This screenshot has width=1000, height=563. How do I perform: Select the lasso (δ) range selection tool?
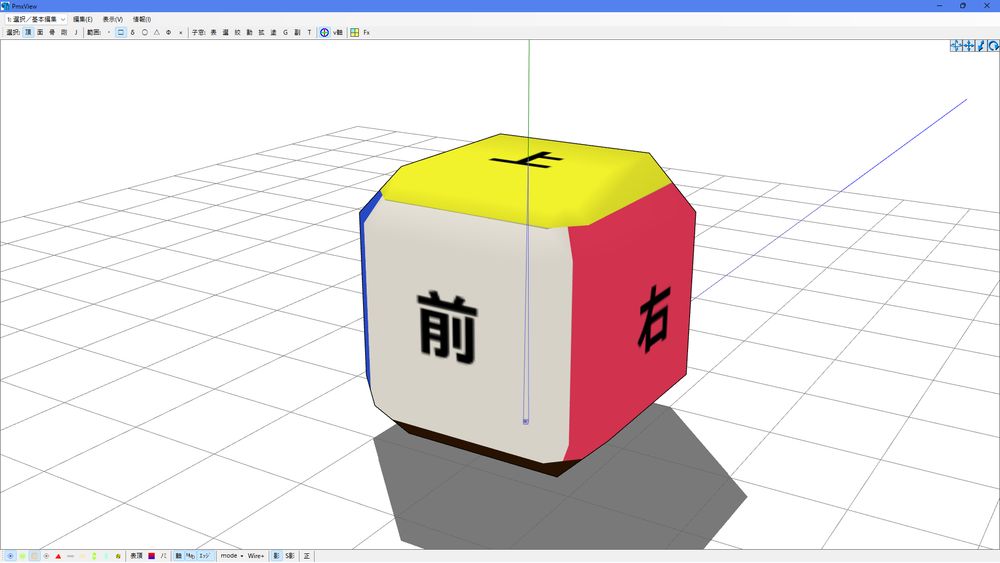[133, 32]
